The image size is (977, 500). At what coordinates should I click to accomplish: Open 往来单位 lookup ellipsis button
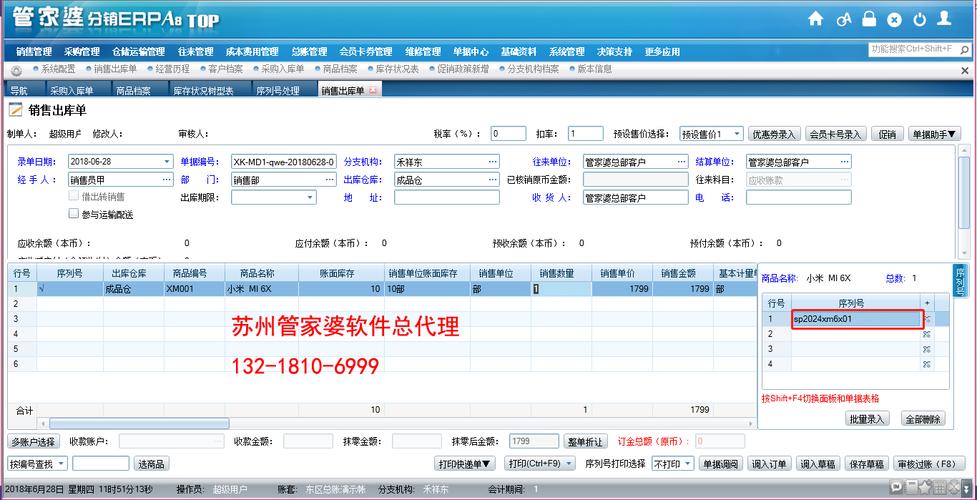pos(681,162)
